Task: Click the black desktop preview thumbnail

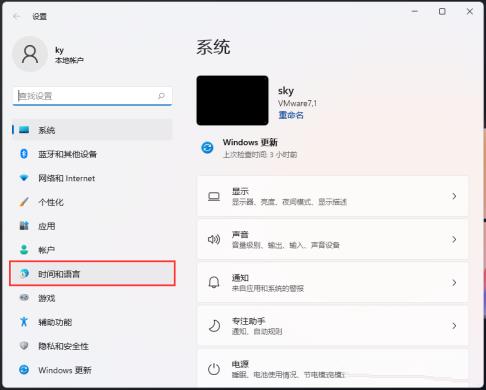Action: (x=232, y=100)
